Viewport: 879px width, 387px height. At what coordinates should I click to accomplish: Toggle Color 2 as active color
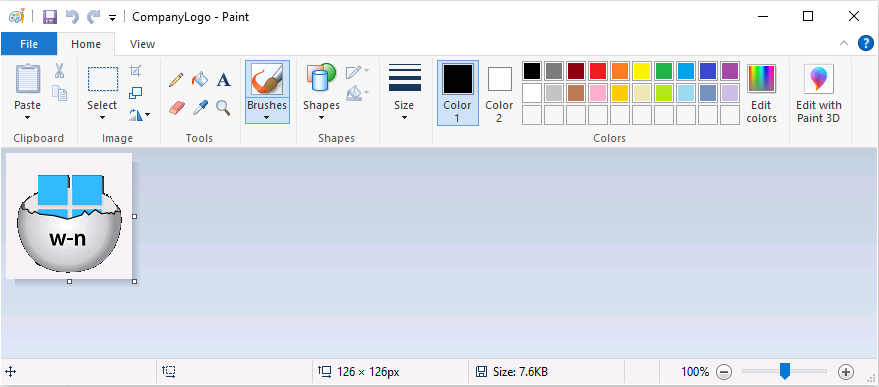(x=499, y=93)
